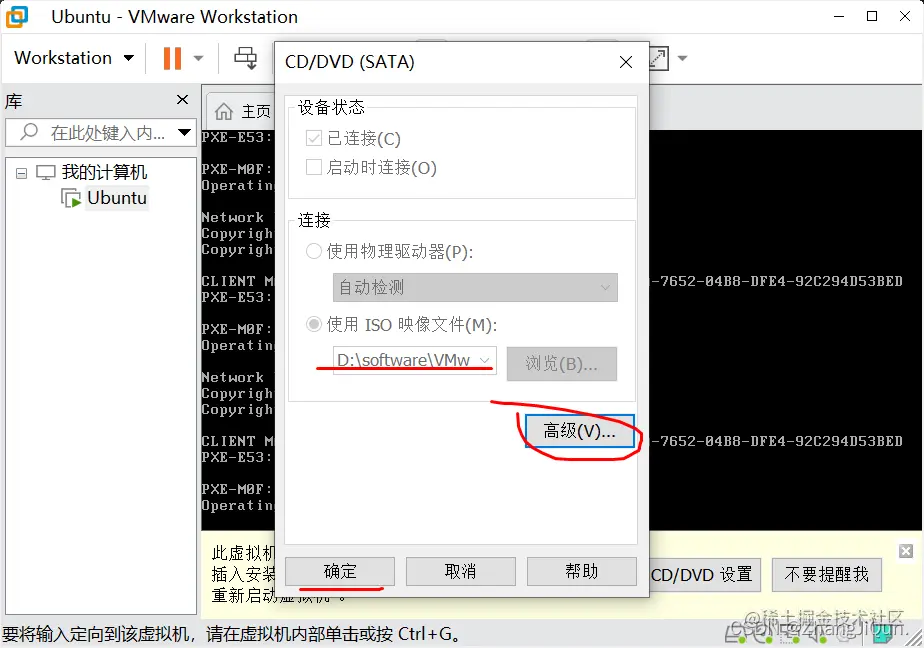Click the pause virtual machine icon

point(172,58)
